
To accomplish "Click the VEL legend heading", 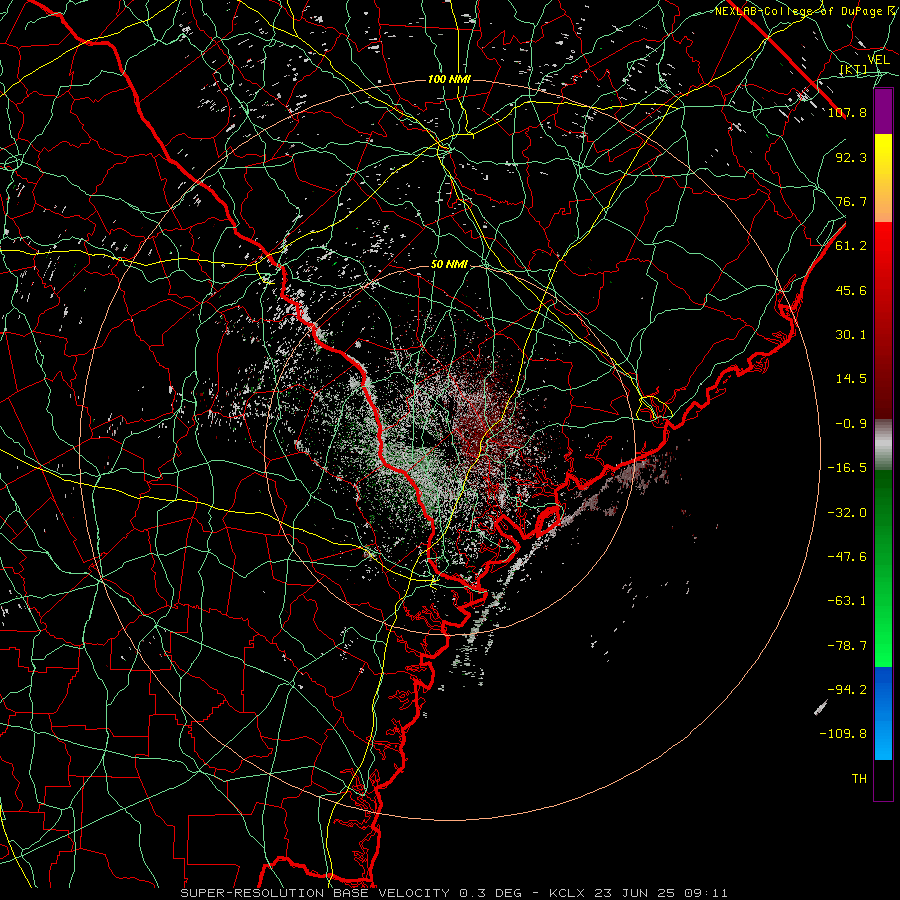I will (x=878, y=60).
